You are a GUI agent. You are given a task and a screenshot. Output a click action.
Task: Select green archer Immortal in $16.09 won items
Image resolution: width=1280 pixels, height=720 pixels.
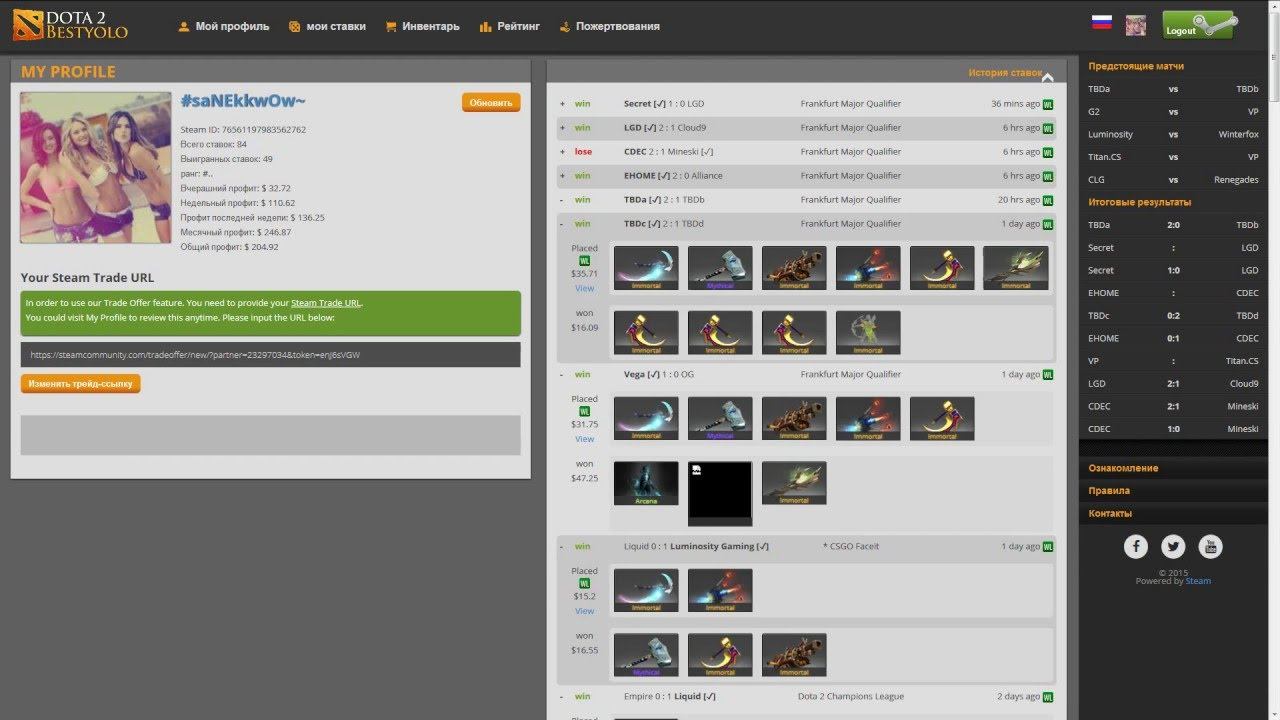click(x=868, y=333)
